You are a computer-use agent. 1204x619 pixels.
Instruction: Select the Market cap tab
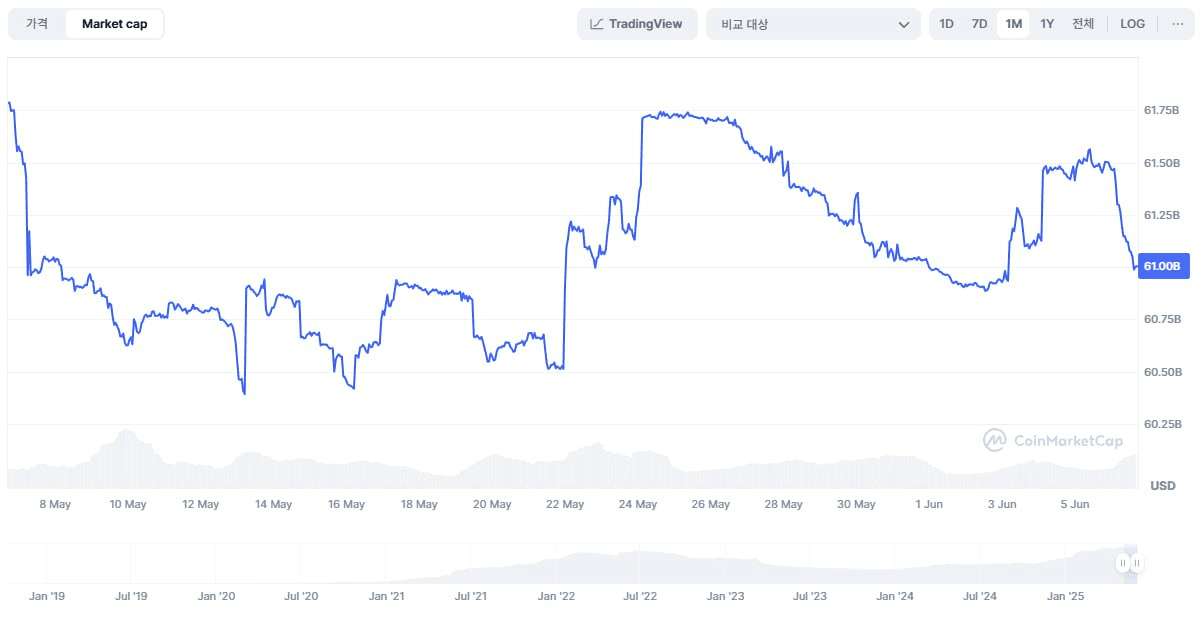click(x=114, y=24)
